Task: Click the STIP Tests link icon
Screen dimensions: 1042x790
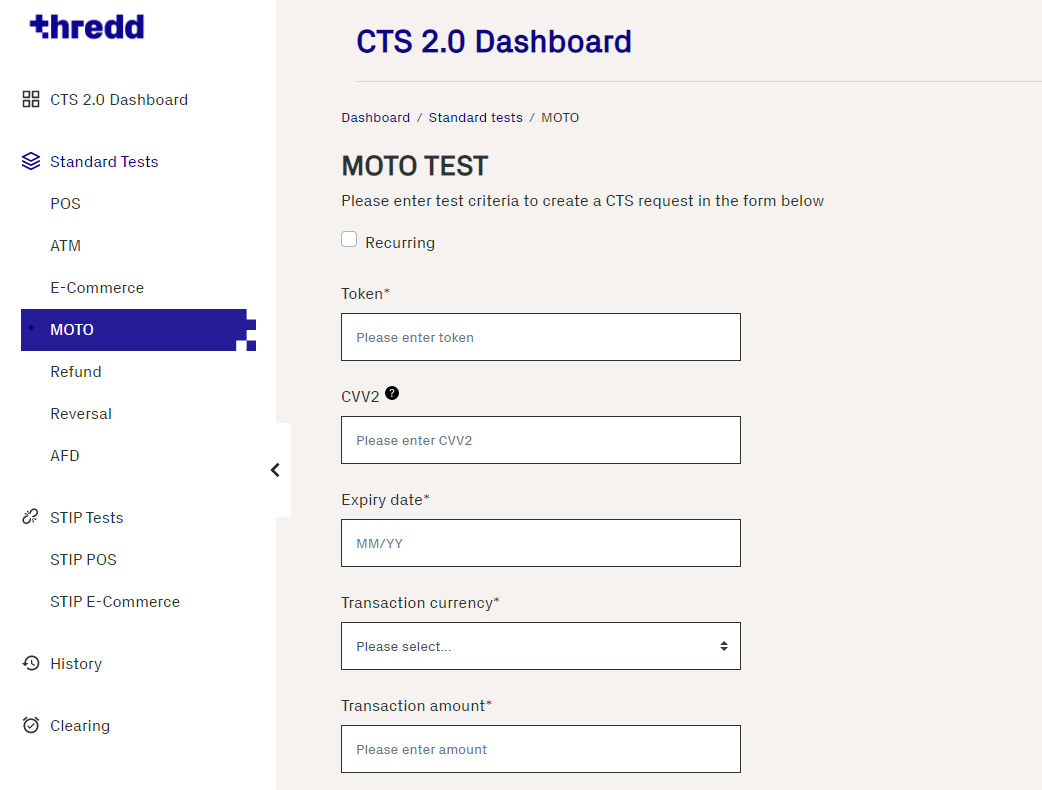Action: (x=31, y=518)
